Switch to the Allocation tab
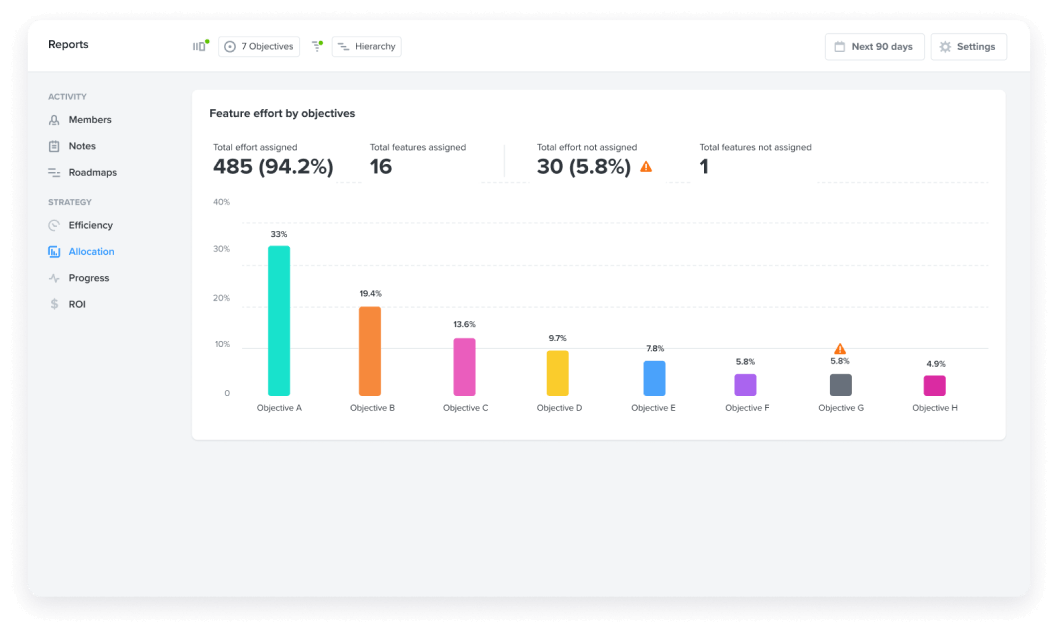The image size is (1058, 633). click(x=92, y=251)
